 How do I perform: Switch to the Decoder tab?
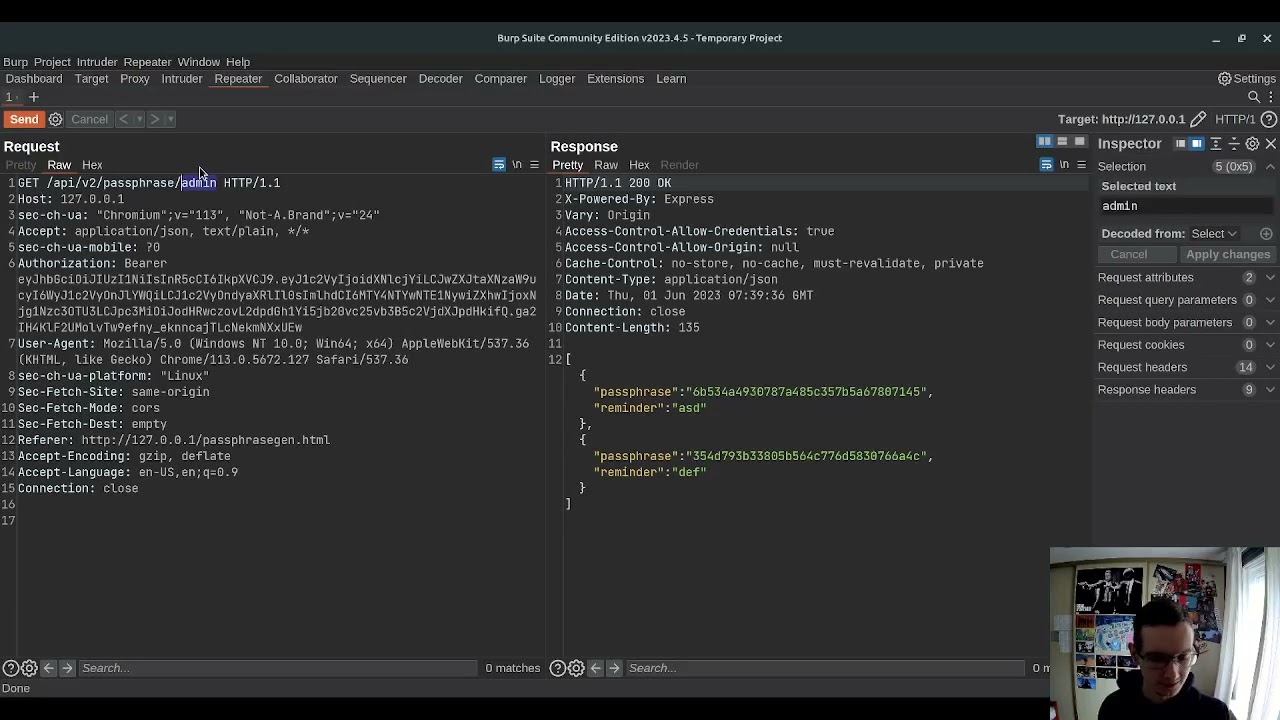440,79
